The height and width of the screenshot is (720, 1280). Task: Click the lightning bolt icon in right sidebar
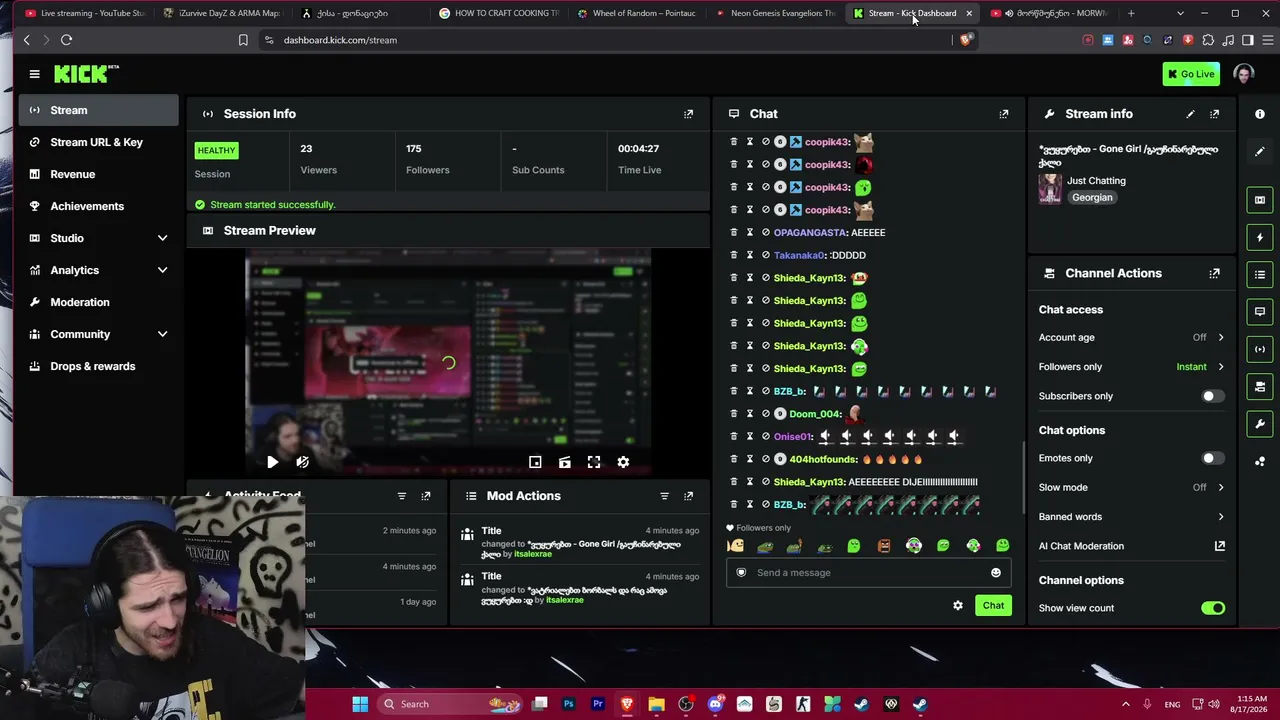pos(1260,237)
